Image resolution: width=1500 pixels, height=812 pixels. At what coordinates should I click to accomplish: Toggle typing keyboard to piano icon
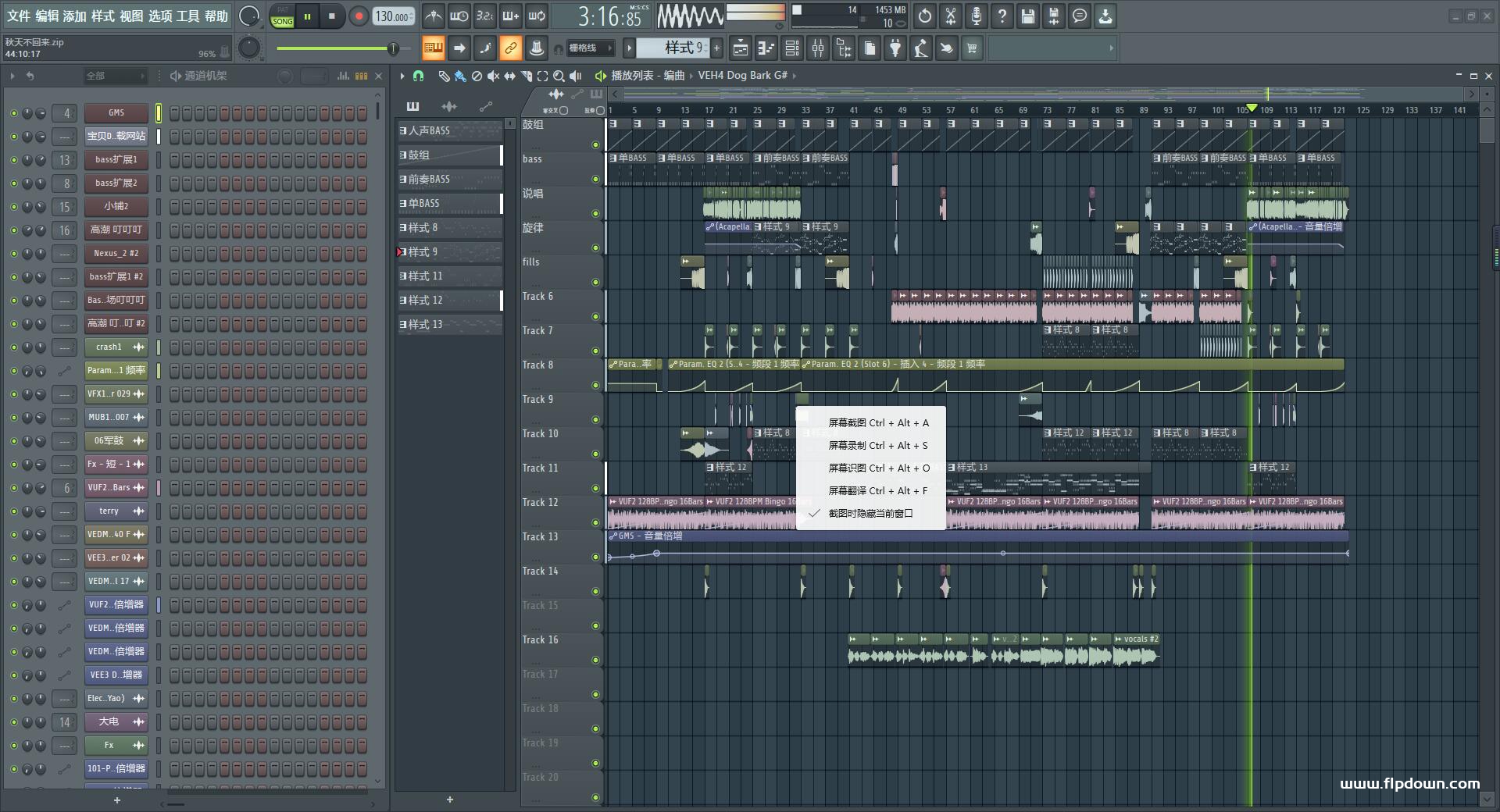(433, 48)
